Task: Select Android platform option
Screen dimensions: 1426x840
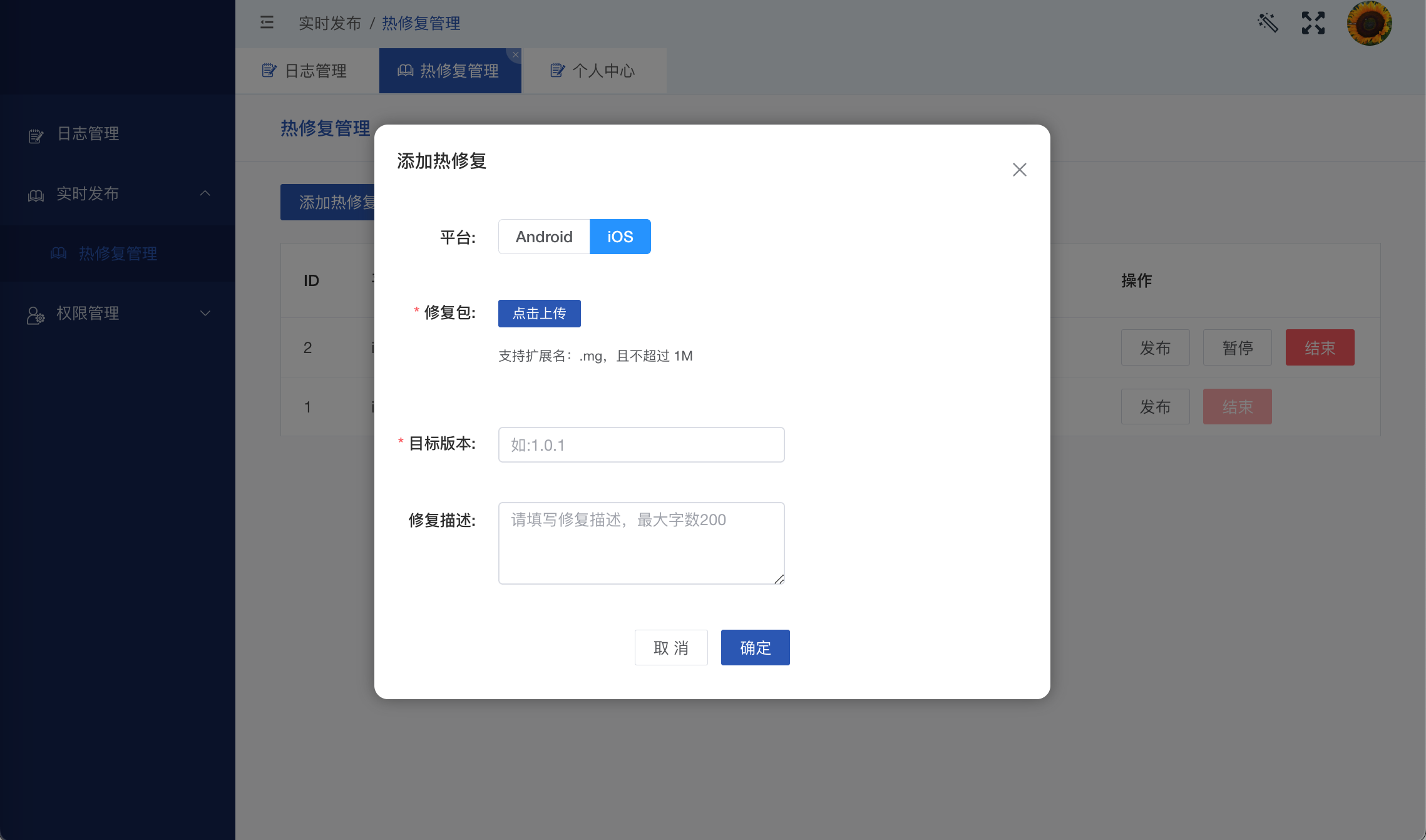Action: pyautogui.click(x=544, y=237)
